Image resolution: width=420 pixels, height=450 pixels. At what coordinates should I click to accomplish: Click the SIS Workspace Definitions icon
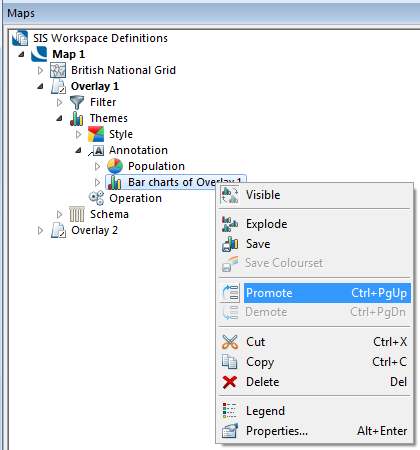pyautogui.click(x=20, y=38)
